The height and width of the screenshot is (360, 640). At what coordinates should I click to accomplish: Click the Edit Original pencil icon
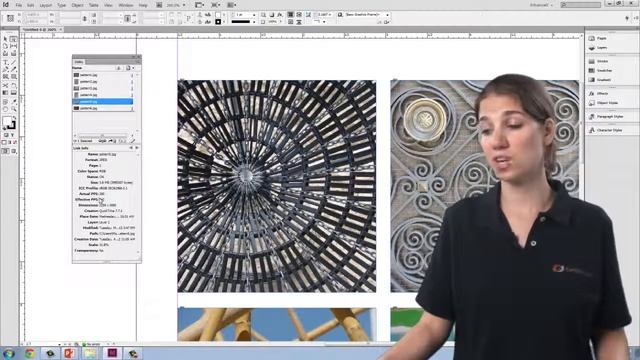point(132,141)
